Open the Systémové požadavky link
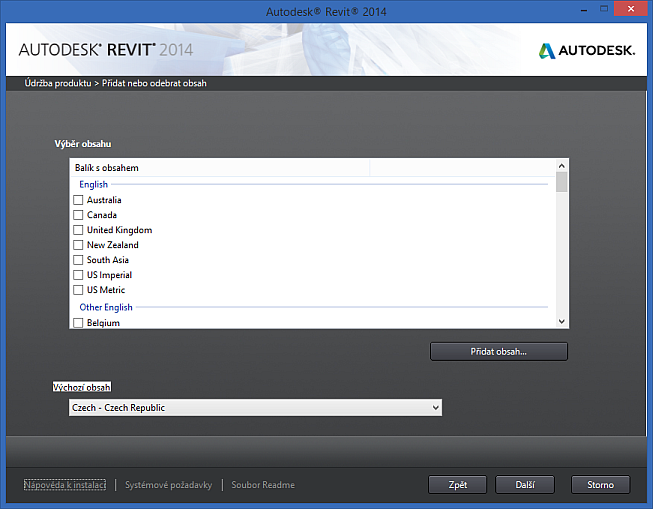Screen dimensions: 653x509 click(168, 485)
